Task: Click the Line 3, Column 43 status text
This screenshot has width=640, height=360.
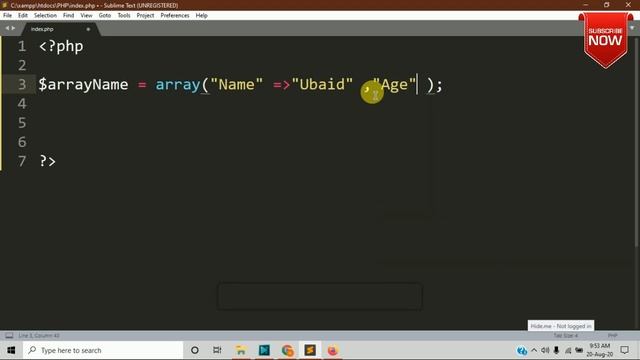Action: coord(39,336)
